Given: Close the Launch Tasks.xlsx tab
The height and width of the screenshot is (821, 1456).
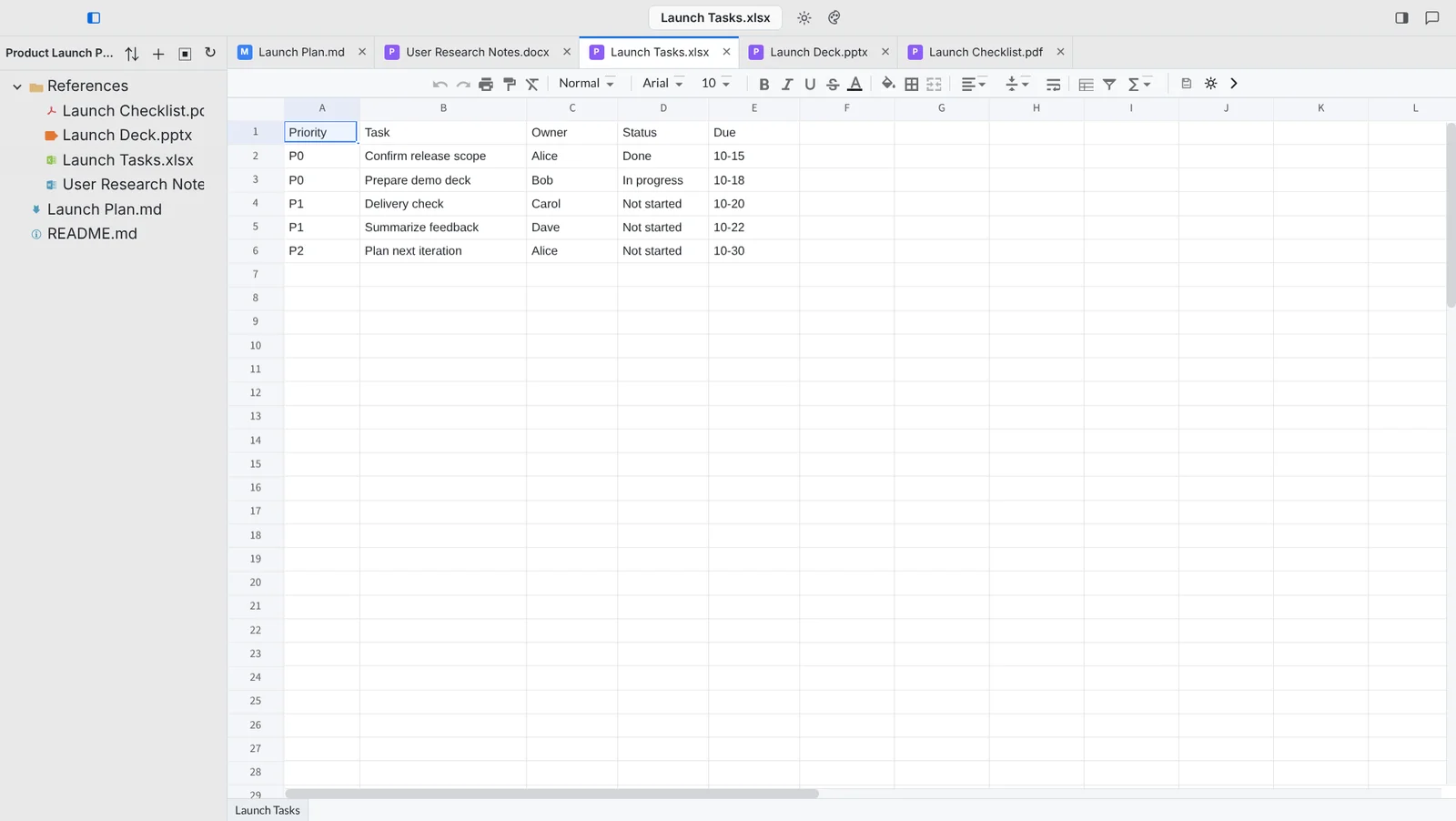Looking at the screenshot, I should click(x=726, y=52).
